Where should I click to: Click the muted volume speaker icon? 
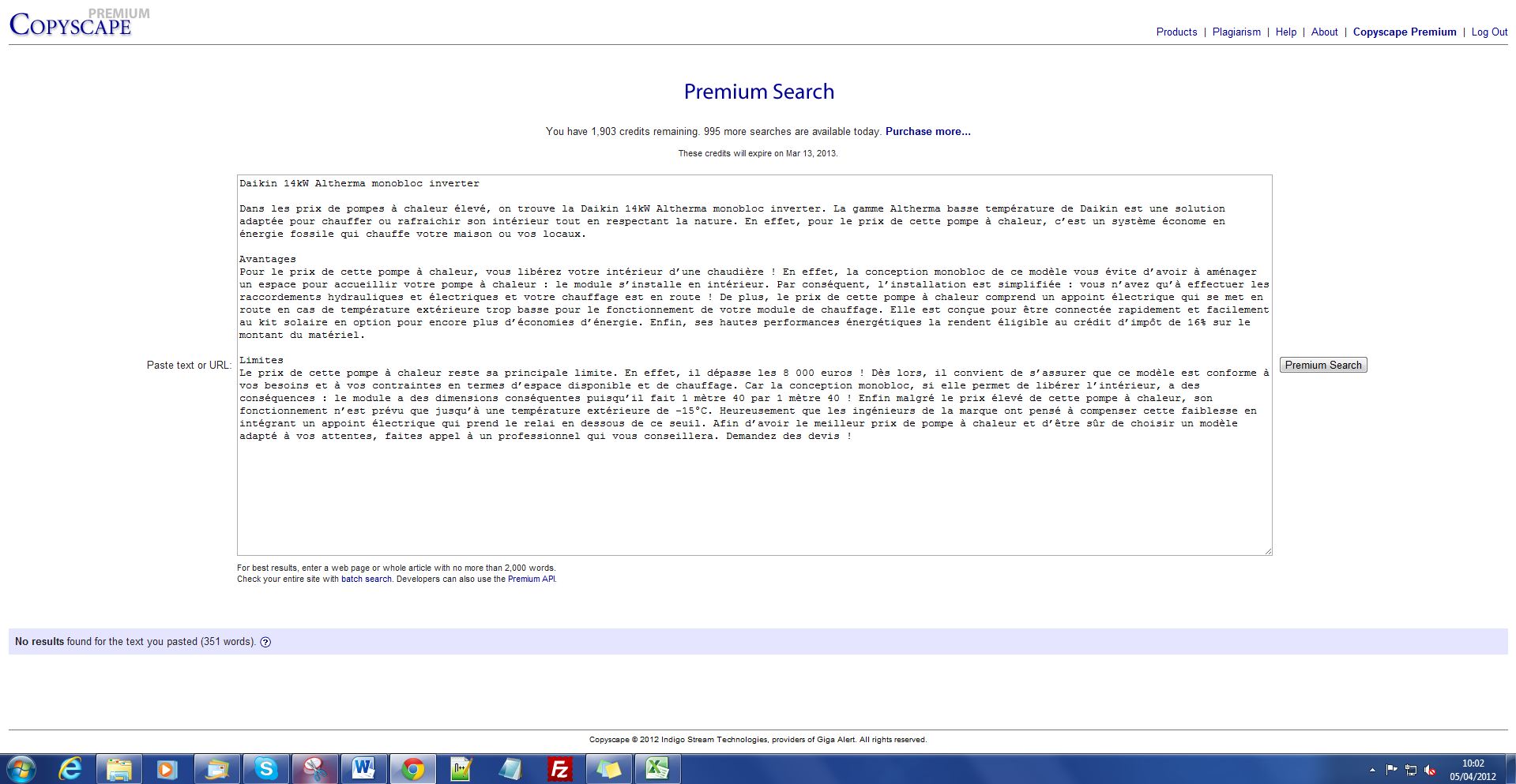[x=1431, y=770]
